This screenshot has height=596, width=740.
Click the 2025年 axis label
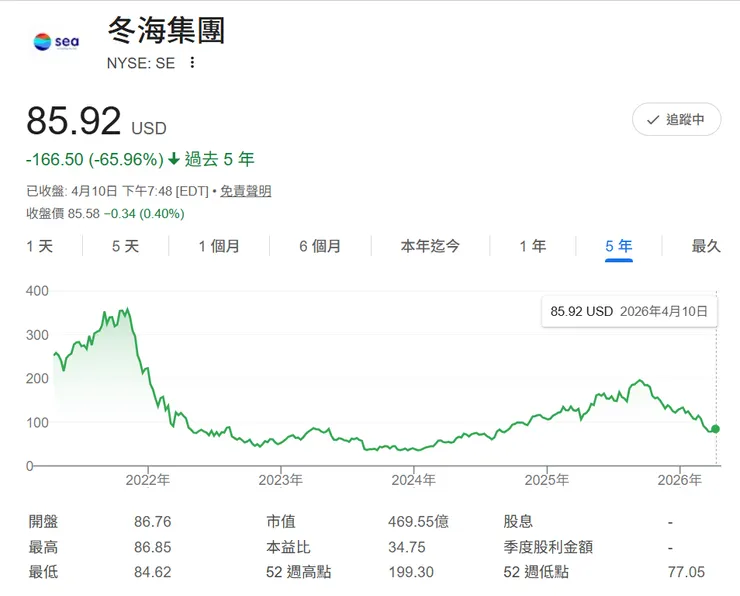(x=547, y=480)
